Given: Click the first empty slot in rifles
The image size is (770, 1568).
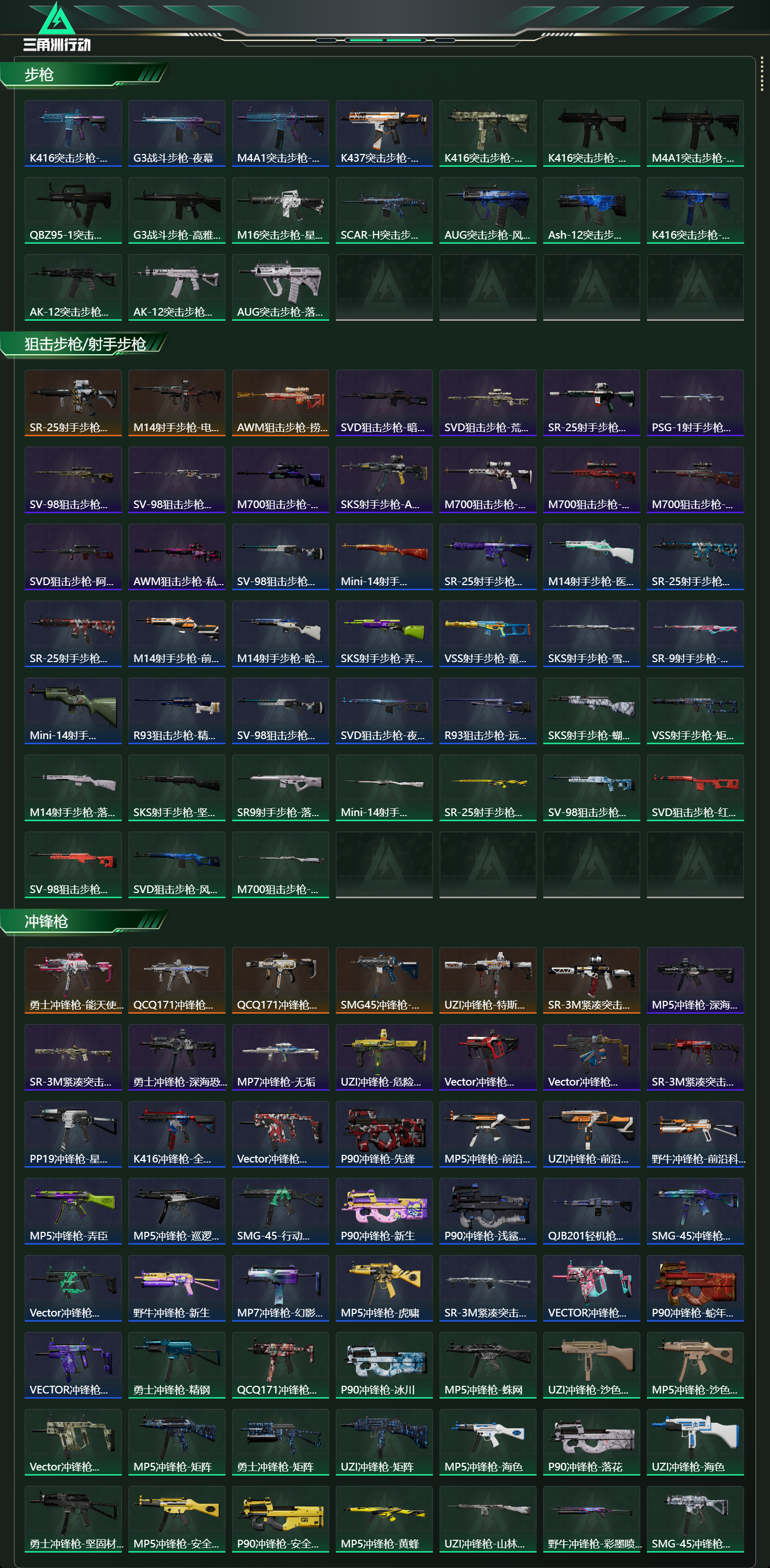Looking at the screenshot, I should [x=384, y=287].
